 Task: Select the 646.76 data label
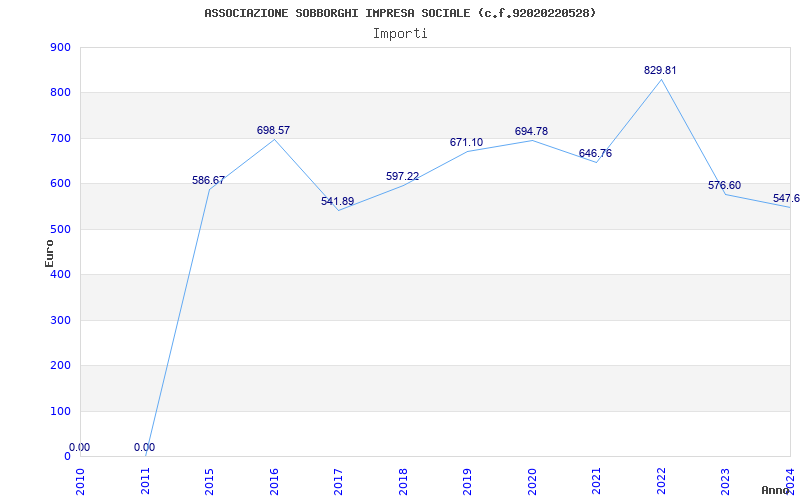[x=595, y=154]
